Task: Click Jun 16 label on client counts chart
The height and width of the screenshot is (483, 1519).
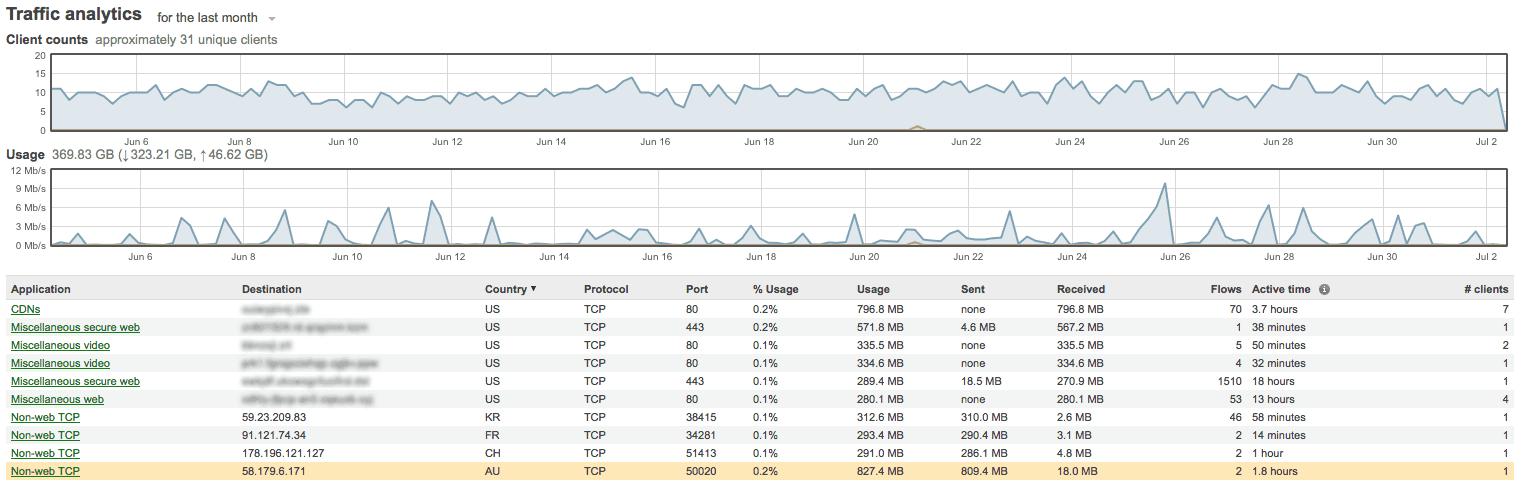Action: pyautogui.click(x=655, y=142)
